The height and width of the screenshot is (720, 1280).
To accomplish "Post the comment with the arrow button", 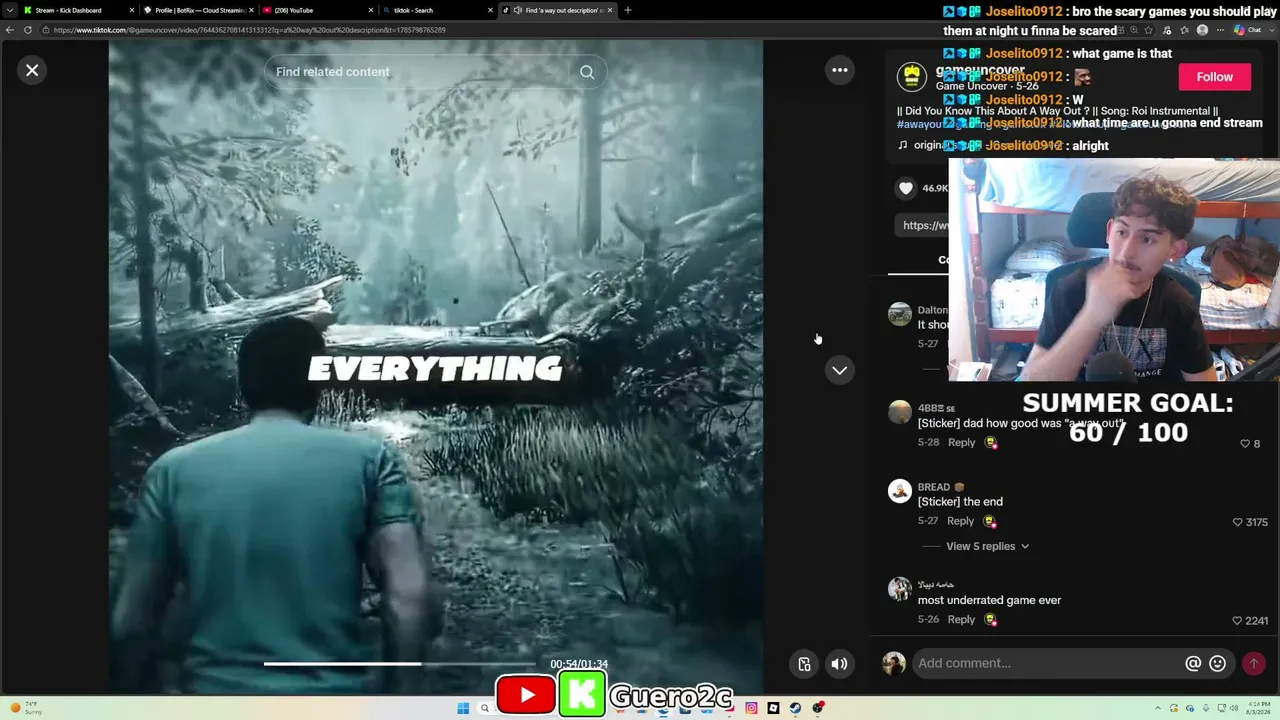I will pos(1253,663).
